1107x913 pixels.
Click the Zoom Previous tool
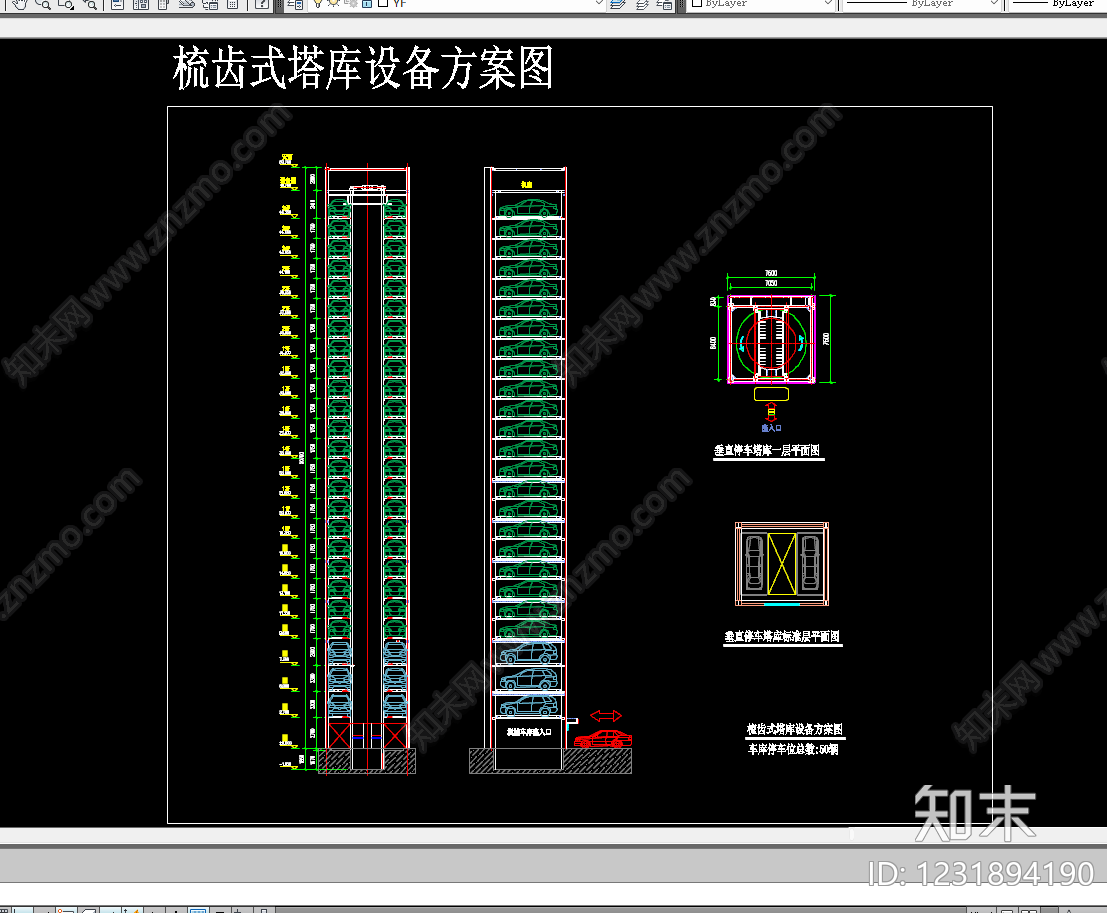tap(90, 4)
